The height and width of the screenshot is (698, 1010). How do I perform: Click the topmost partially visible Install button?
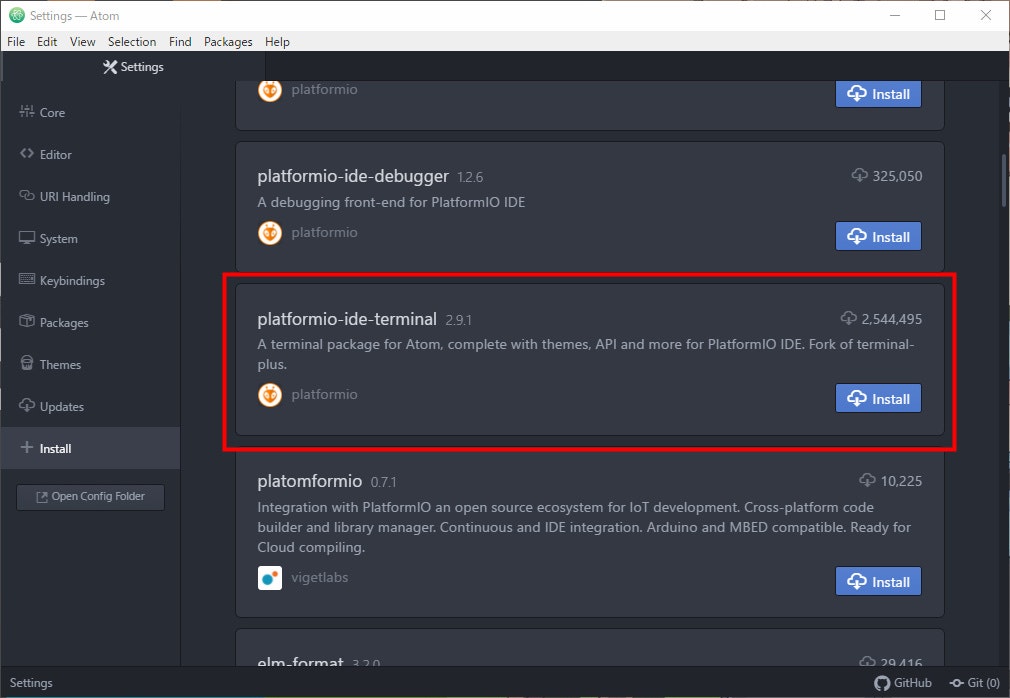(x=878, y=94)
